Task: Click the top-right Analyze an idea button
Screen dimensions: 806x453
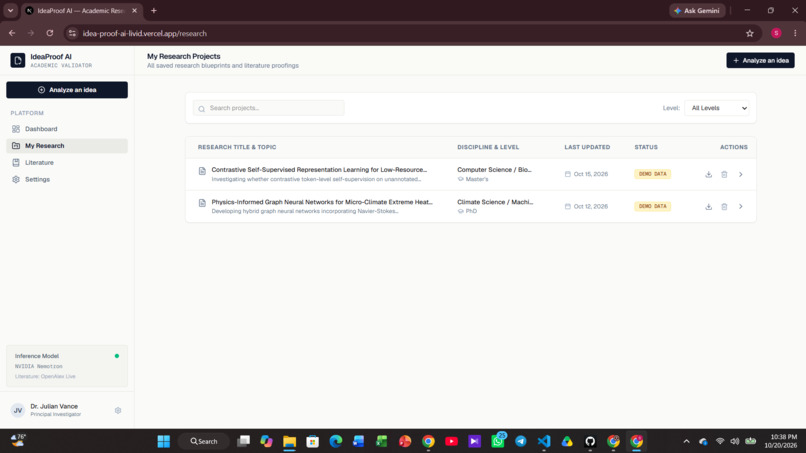Action: click(x=760, y=60)
